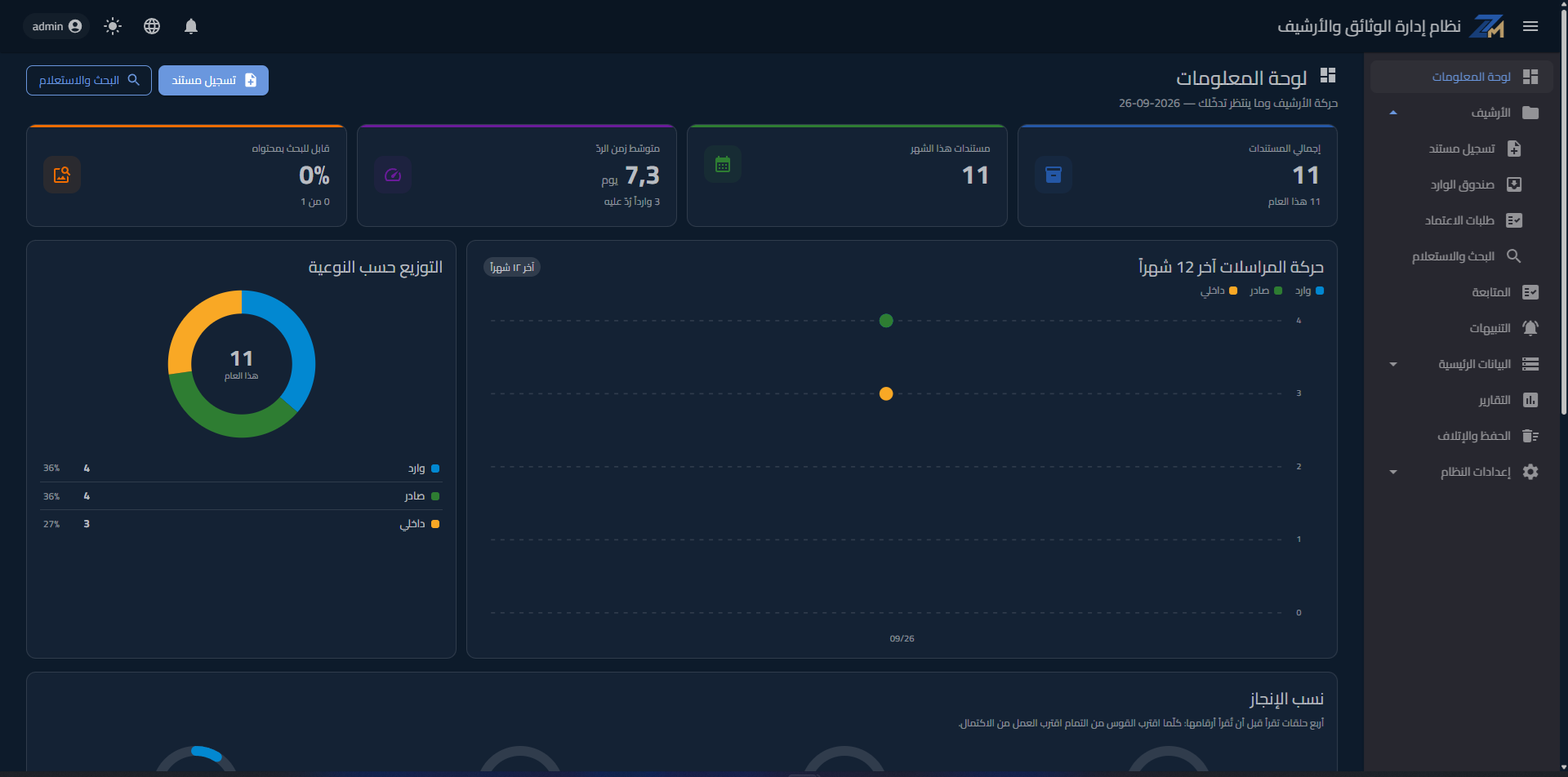This screenshot has height=777, width=1568.
Task: Click the آخر ١٢ شهراً chip
Action: (x=512, y=268)
